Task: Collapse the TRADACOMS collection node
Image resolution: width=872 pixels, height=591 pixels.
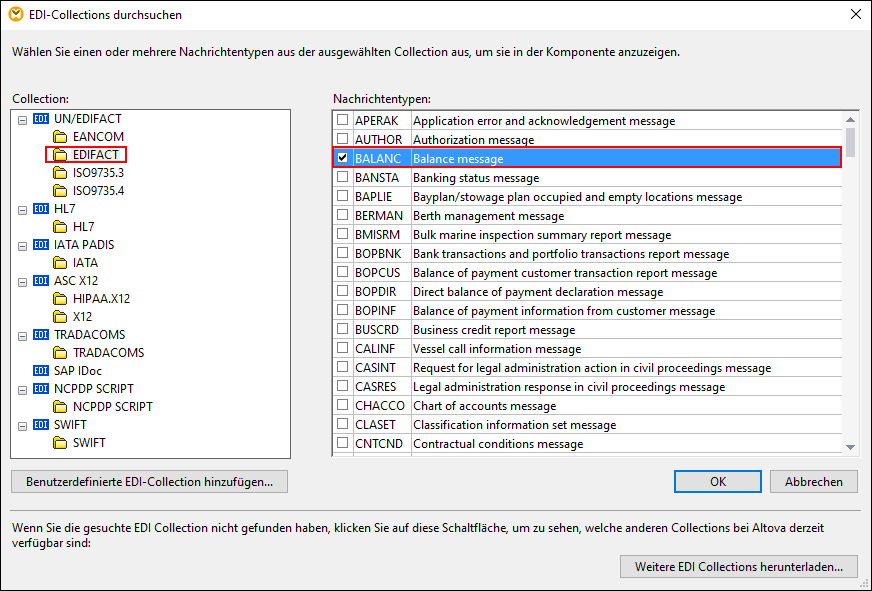Action: click(22, 335)
